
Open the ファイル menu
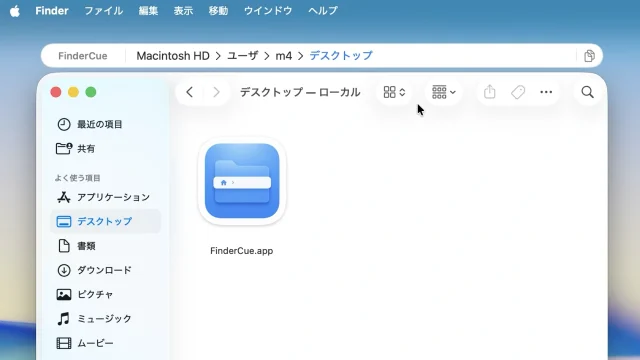pos(103,11)
